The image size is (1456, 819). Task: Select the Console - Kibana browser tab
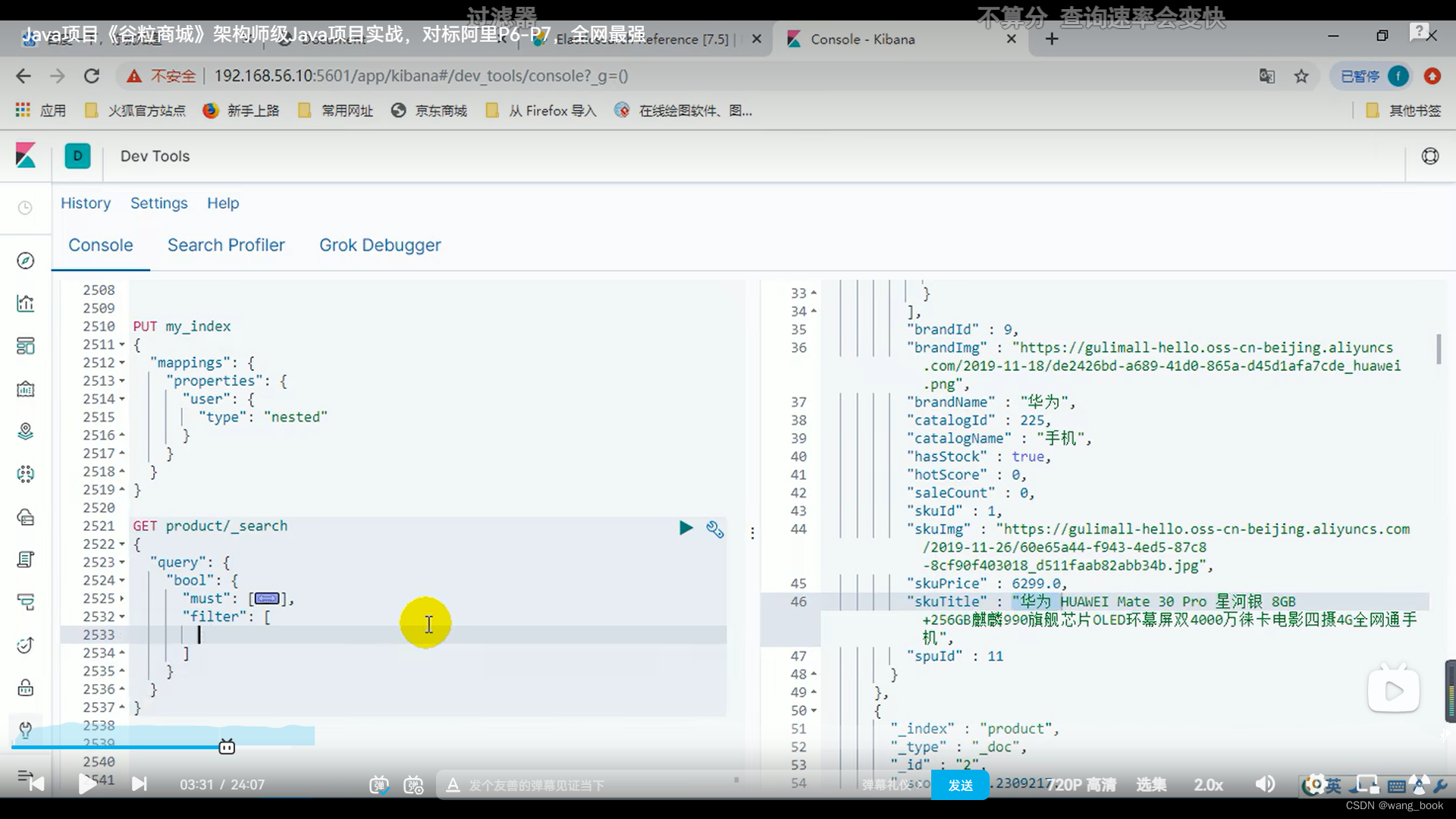click(900, 39)
